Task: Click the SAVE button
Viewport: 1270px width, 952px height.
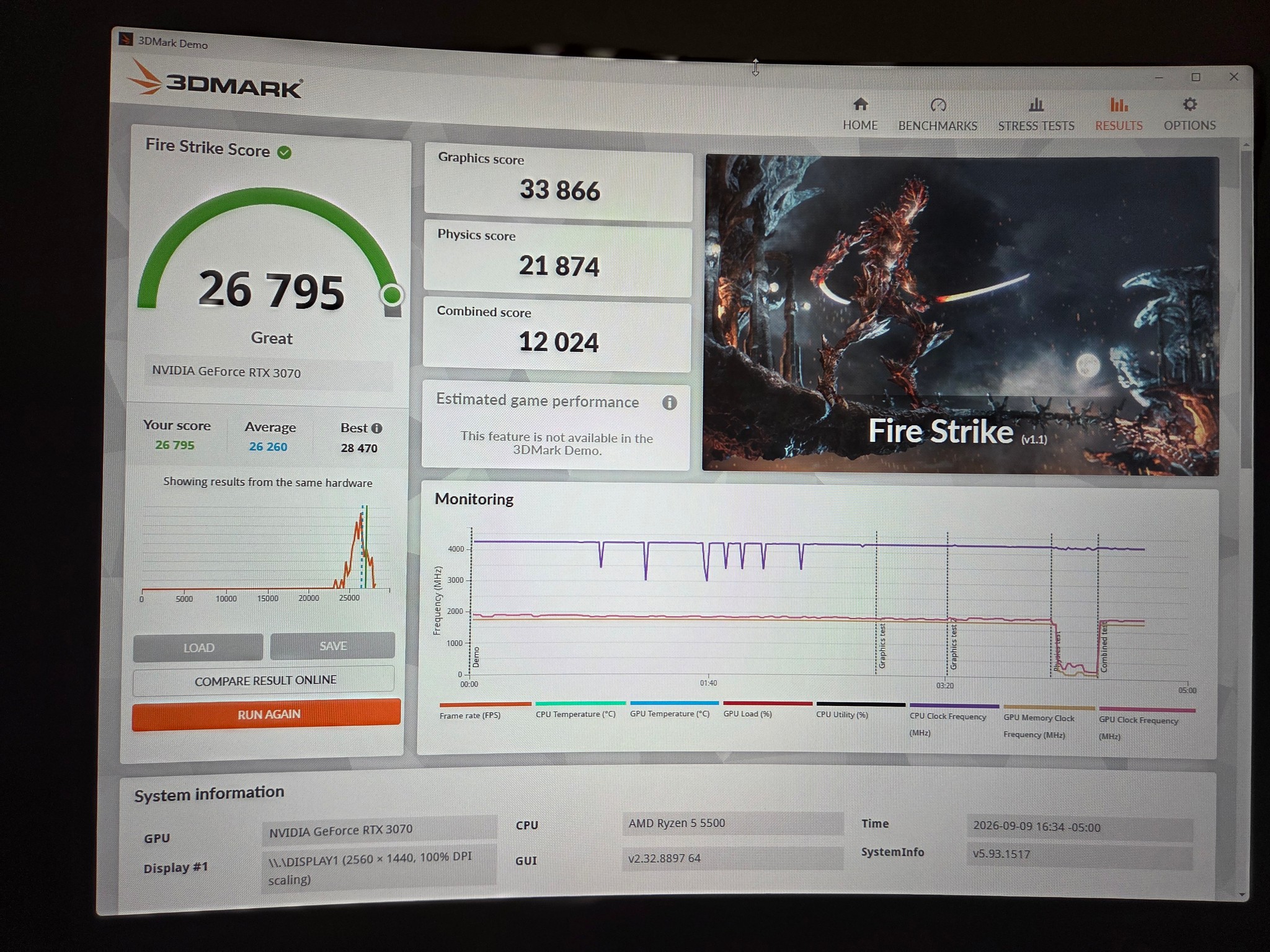Action: click(333, 646)
